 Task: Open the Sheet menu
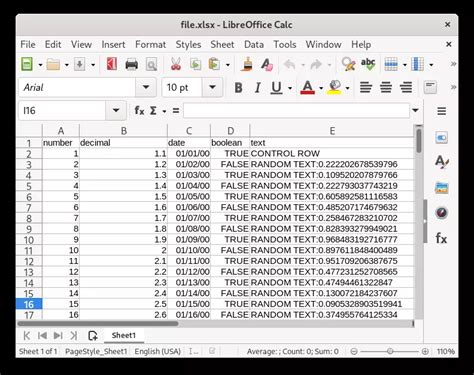coord(222,44)
